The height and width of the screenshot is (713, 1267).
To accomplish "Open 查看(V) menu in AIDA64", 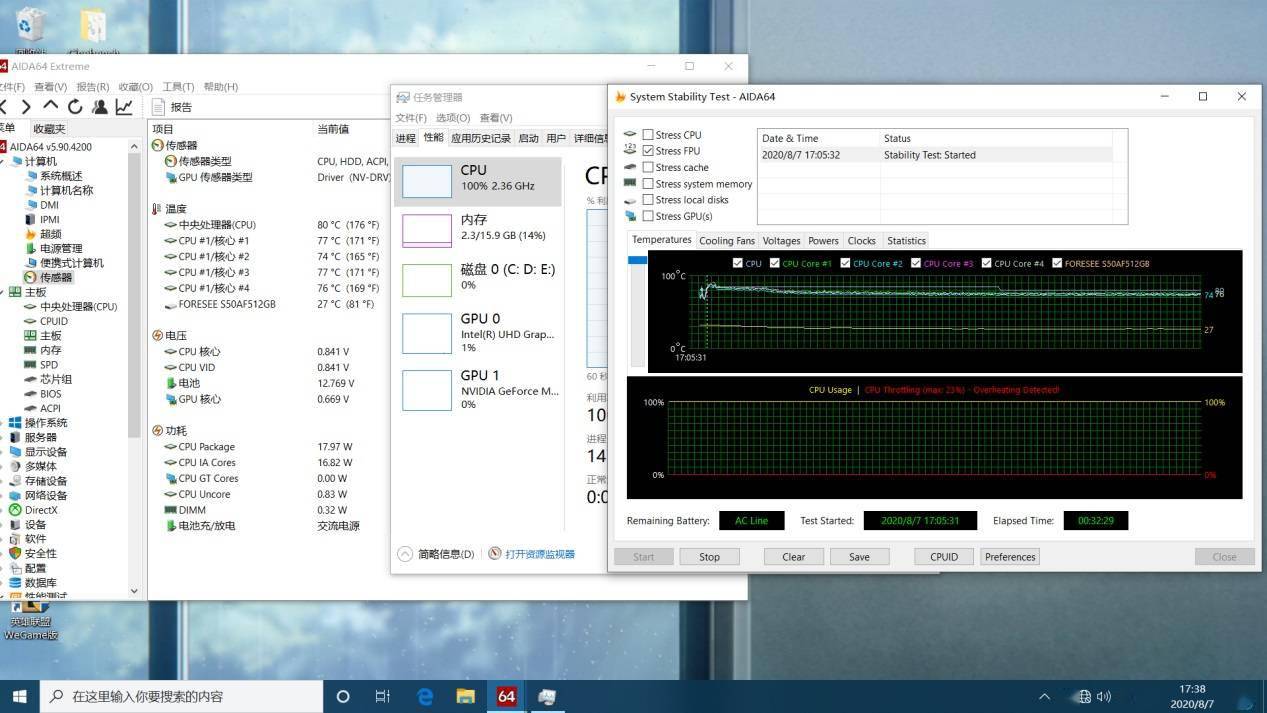I will point(50,87).
